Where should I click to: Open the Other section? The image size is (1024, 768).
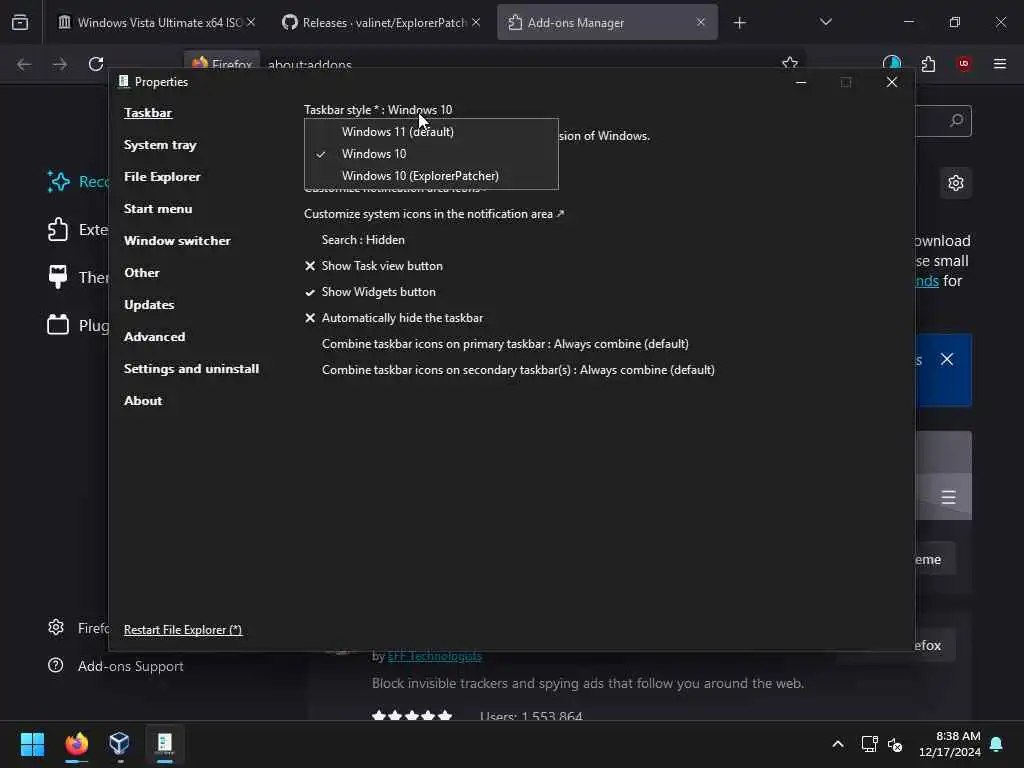pos(142,272)
